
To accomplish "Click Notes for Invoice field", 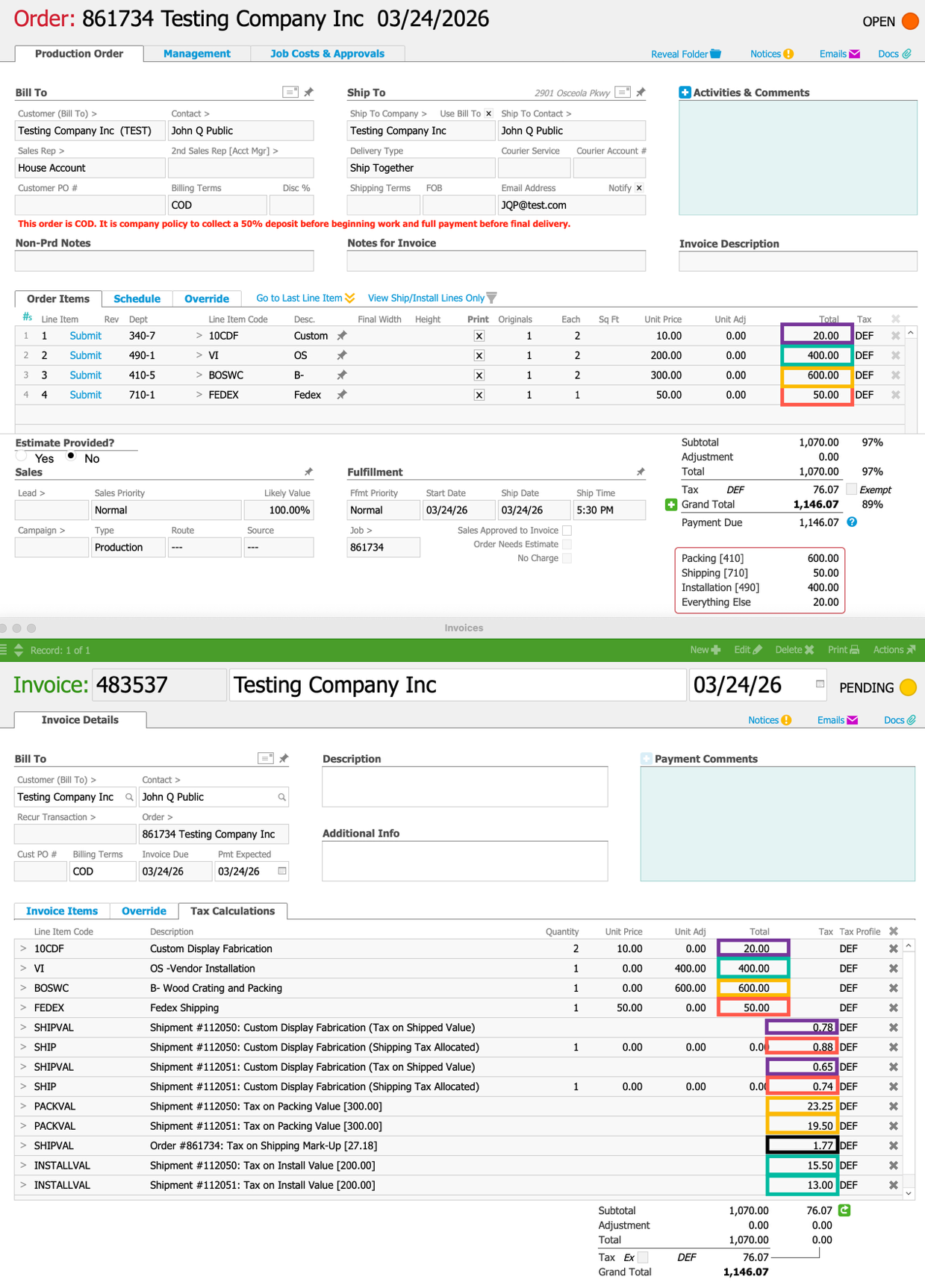I will 496,261.
